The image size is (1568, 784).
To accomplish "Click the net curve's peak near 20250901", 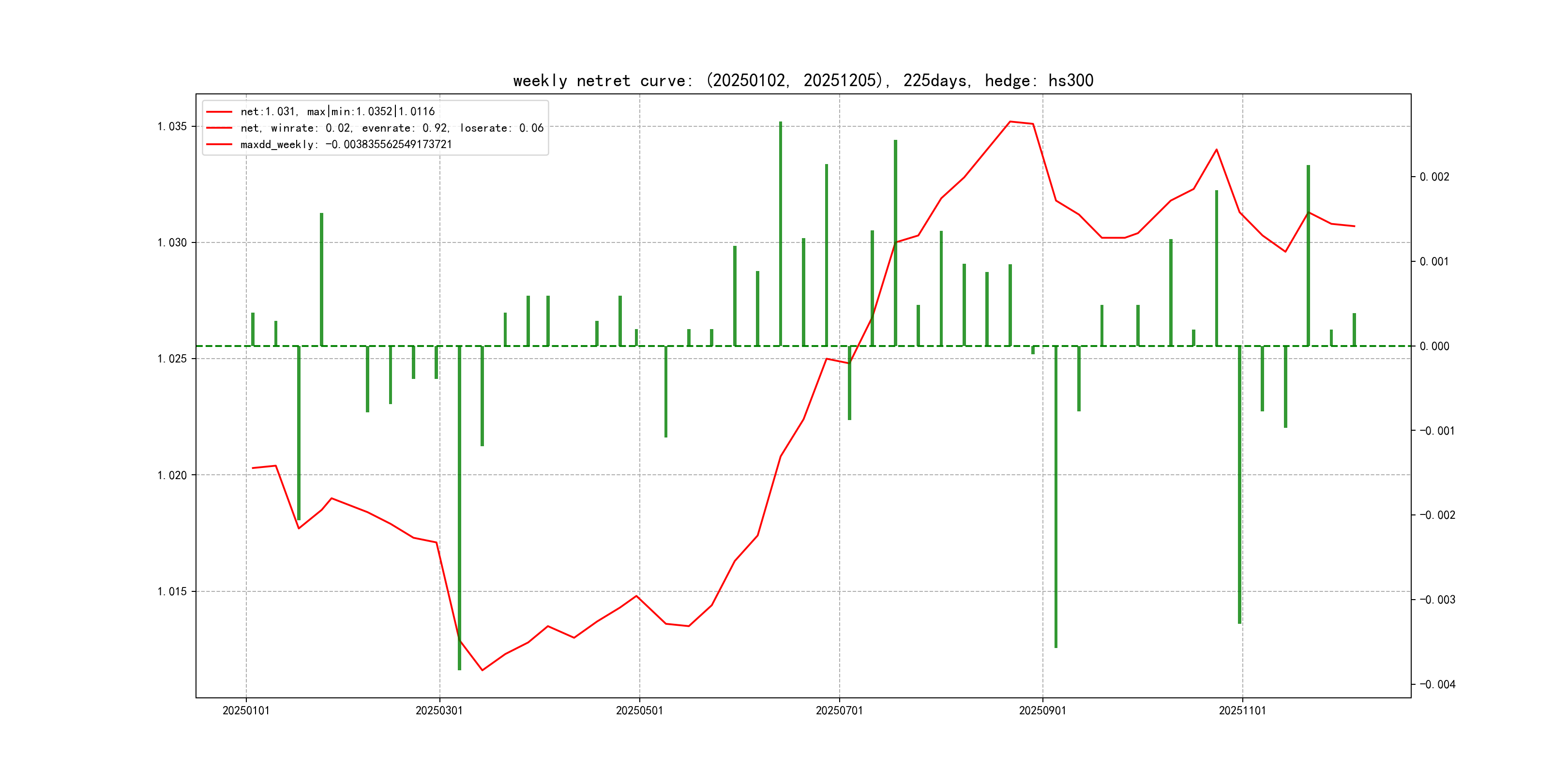I will pyautogui.click(x=1010, y=122).
